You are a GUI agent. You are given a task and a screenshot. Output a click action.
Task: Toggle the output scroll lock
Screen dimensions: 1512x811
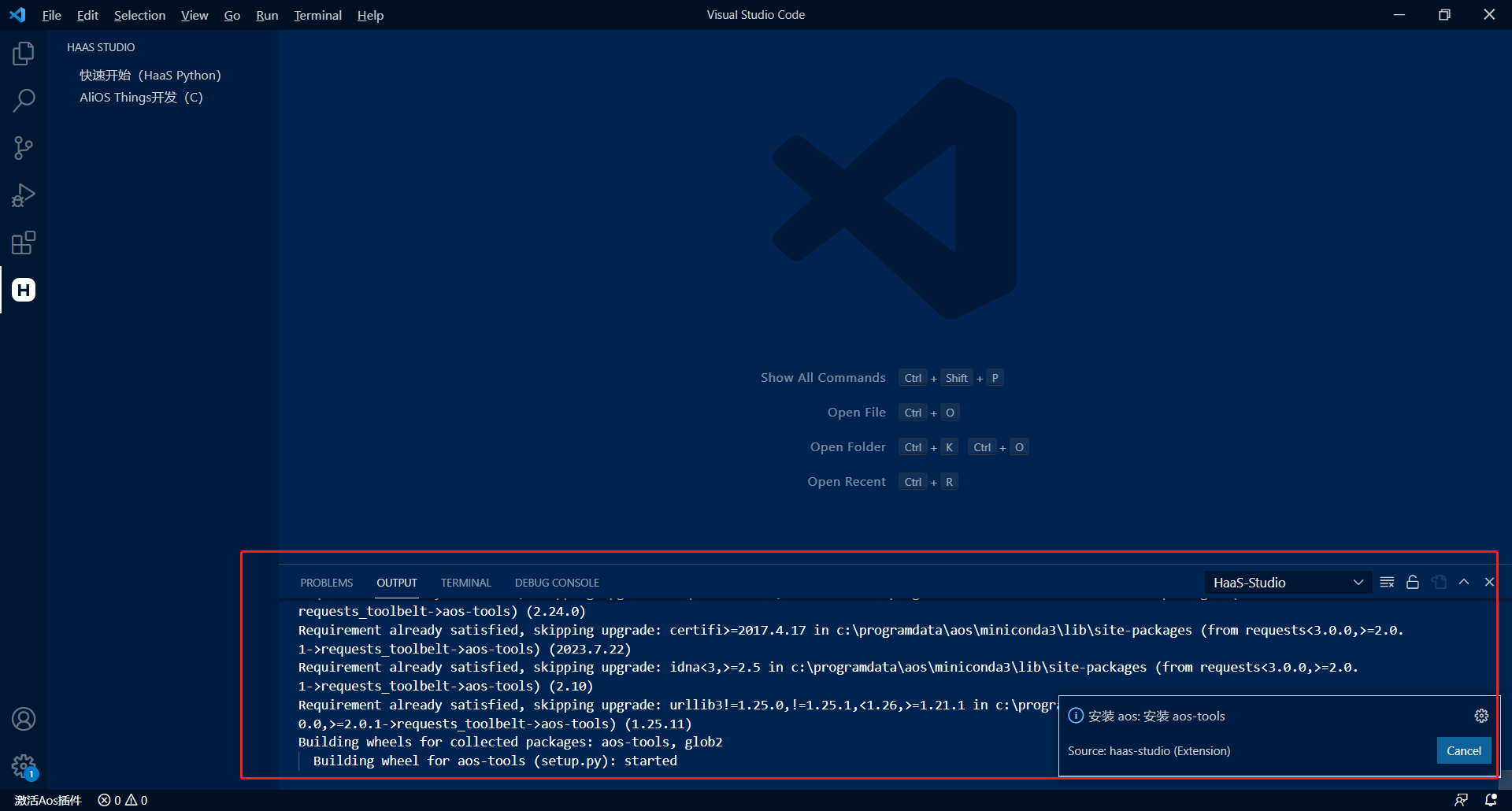point(1413,583)
